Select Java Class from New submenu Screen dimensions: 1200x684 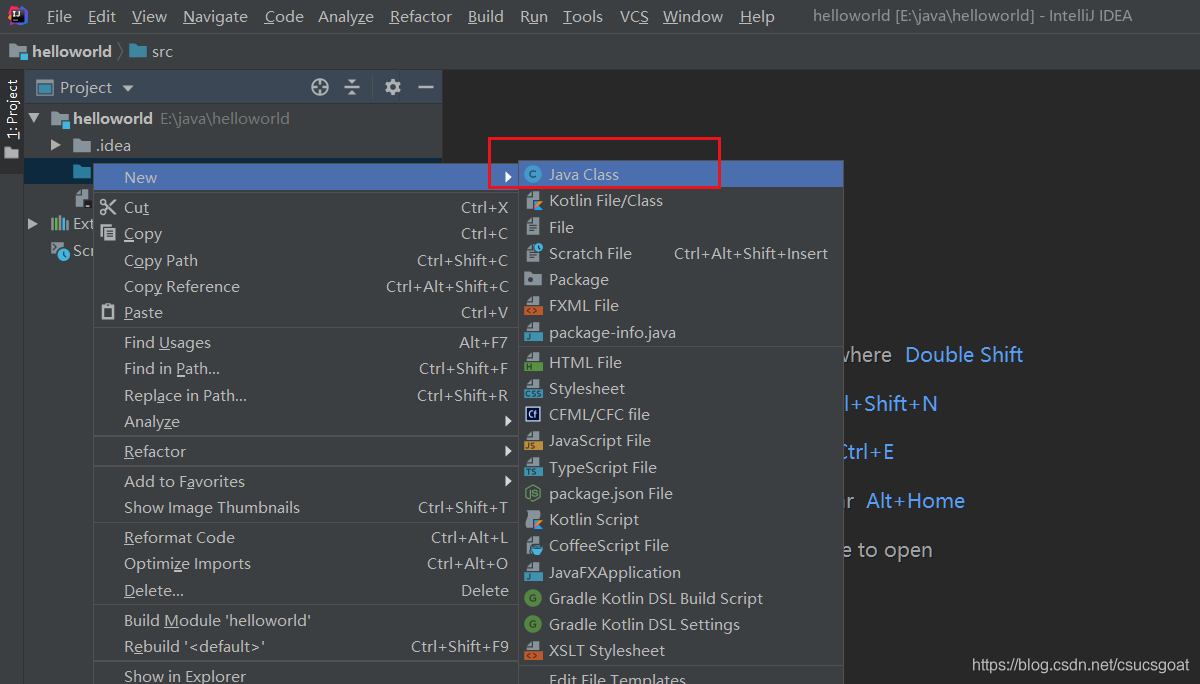[681, 175]
